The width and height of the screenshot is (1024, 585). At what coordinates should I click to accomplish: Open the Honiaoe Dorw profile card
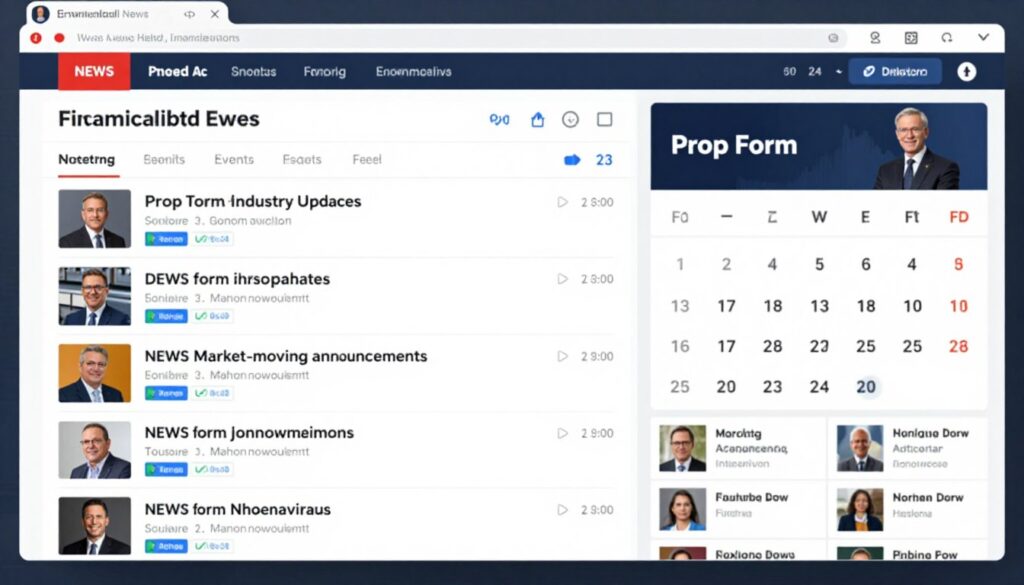tap(908, 449)
